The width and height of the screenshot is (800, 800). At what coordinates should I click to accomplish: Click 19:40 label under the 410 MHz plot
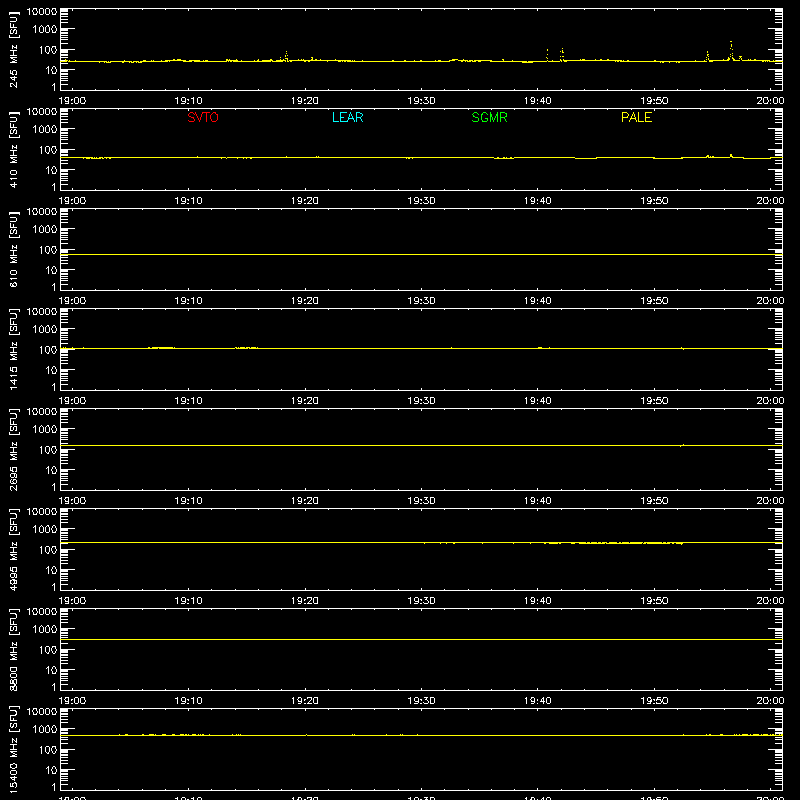pyautogui.click(x=538, y=201)
